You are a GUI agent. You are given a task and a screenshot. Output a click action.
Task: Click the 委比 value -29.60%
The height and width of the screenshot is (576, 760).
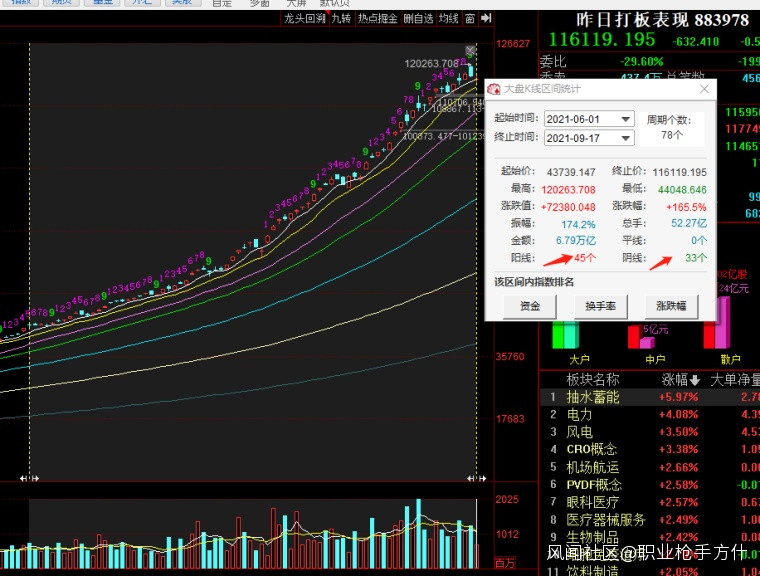tap(642, 62)
